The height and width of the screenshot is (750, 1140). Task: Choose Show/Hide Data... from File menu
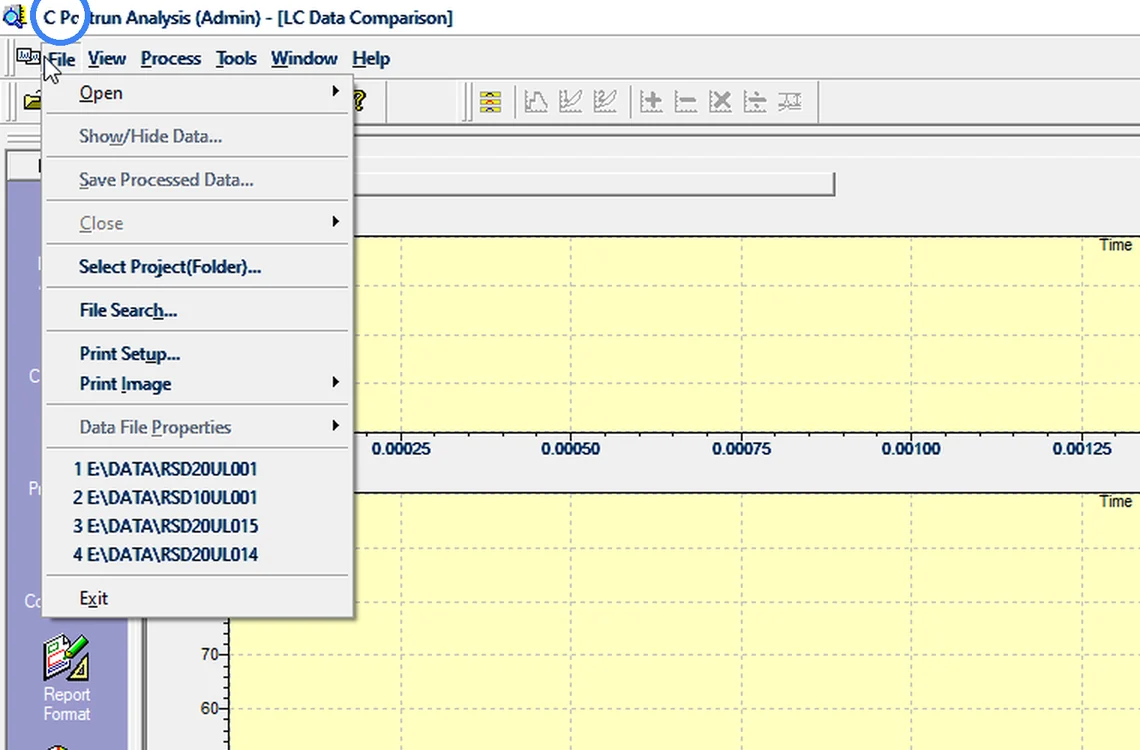coord(198,136)
